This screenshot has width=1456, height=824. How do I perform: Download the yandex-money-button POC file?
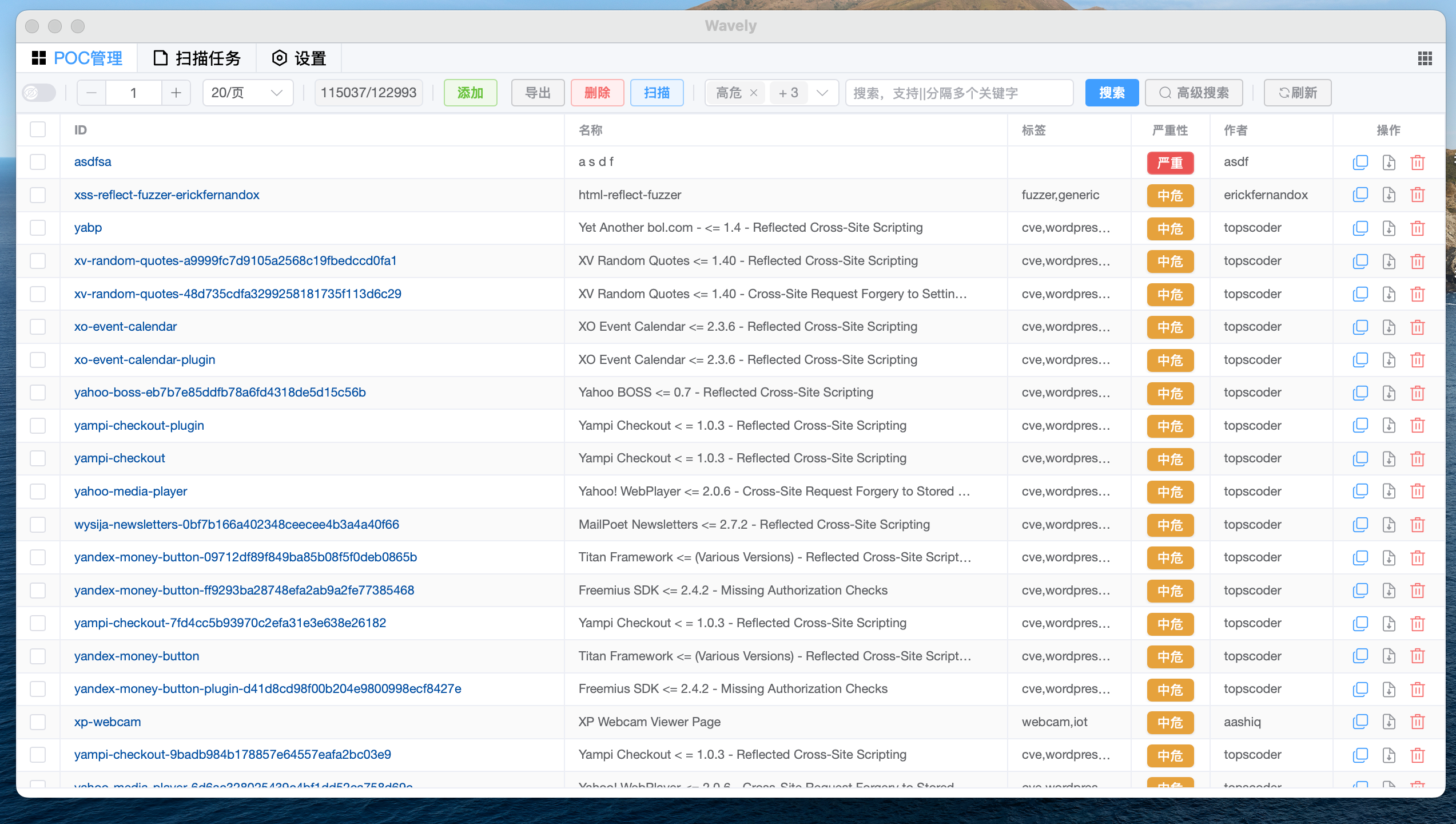pos(1389,656)
